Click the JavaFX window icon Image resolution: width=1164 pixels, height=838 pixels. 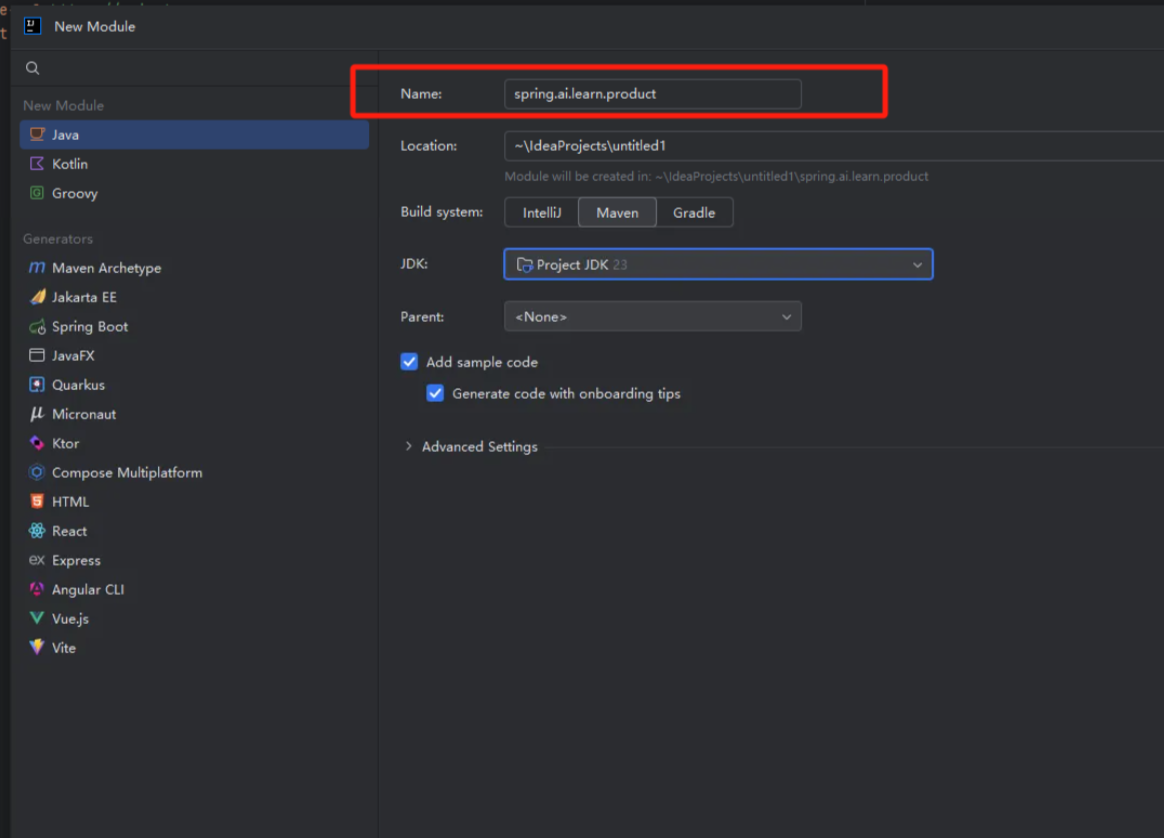(36, 355)
